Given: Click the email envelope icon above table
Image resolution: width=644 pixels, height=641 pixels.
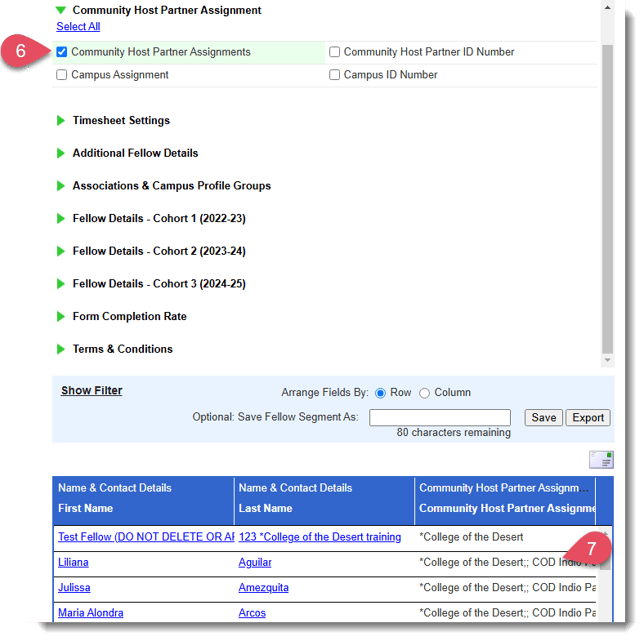Looking at the screenshot, I should tap(601, 459).
